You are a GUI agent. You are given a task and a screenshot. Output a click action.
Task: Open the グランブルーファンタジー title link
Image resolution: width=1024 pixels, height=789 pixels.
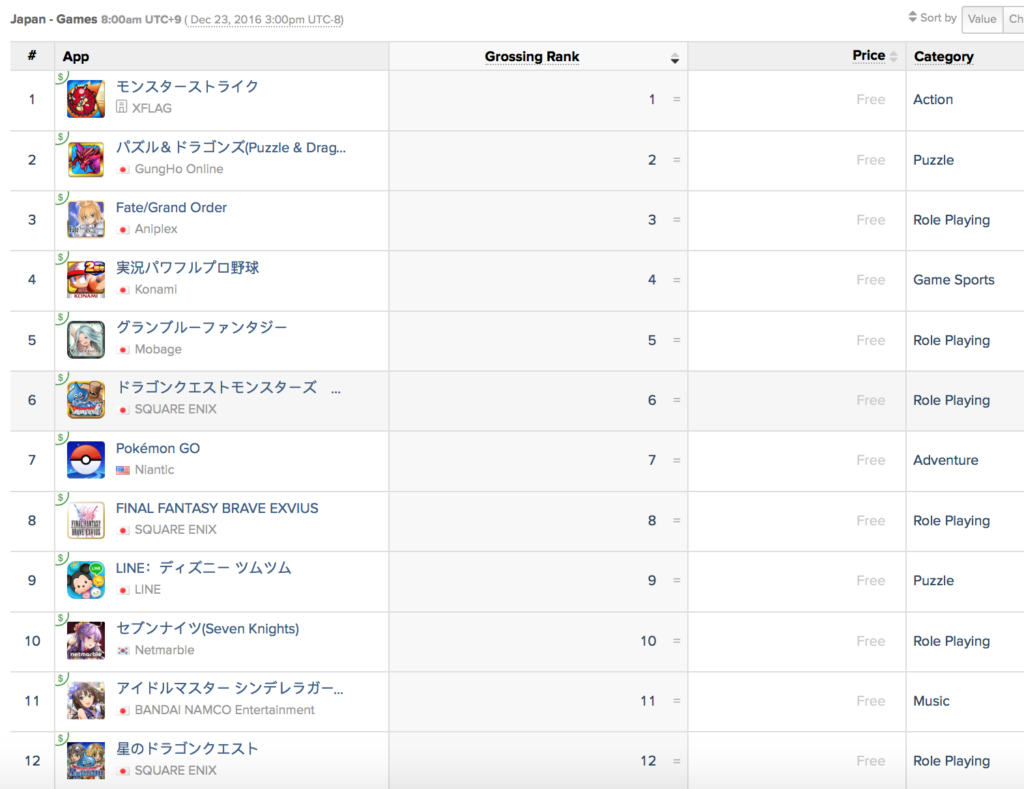pyautogui.click(x=201, y=327)
